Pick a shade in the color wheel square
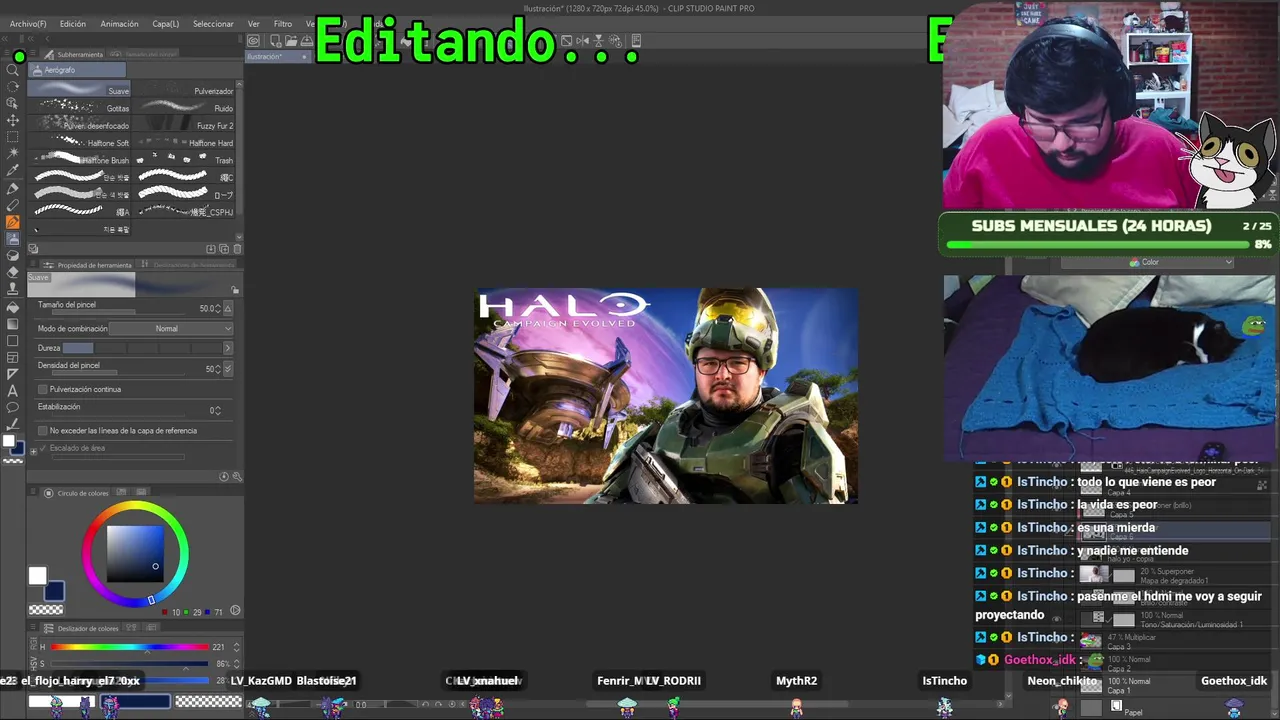1280x720 pixels. pos(135,553)
